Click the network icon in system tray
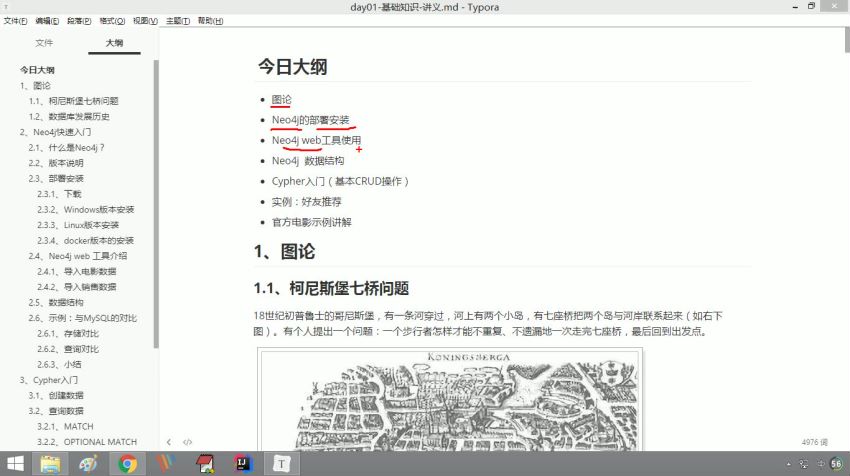Viewport: 850px width, 476px height. coord(804,465)
